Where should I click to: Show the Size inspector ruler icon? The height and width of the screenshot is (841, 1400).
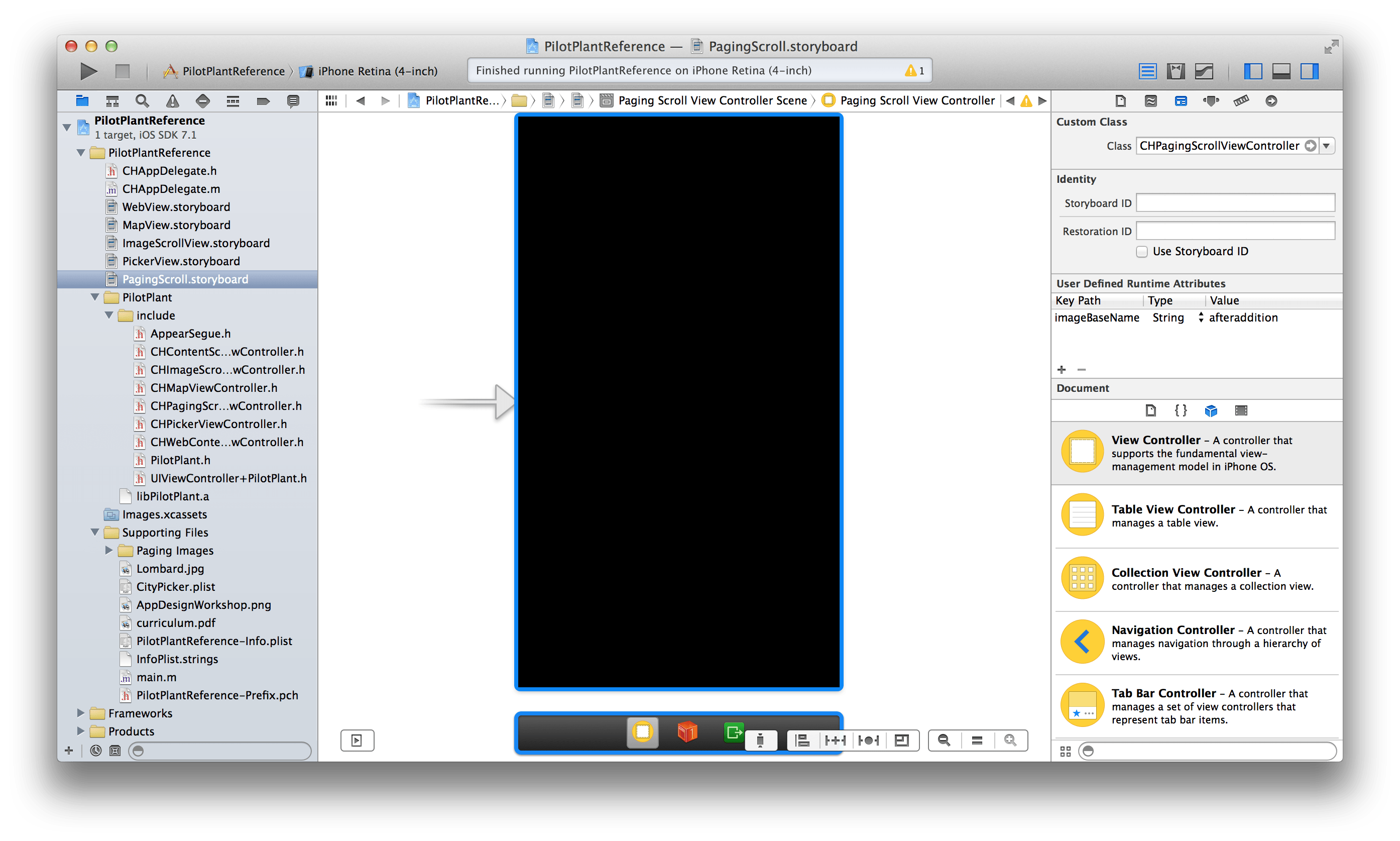tap(1241, 101)
